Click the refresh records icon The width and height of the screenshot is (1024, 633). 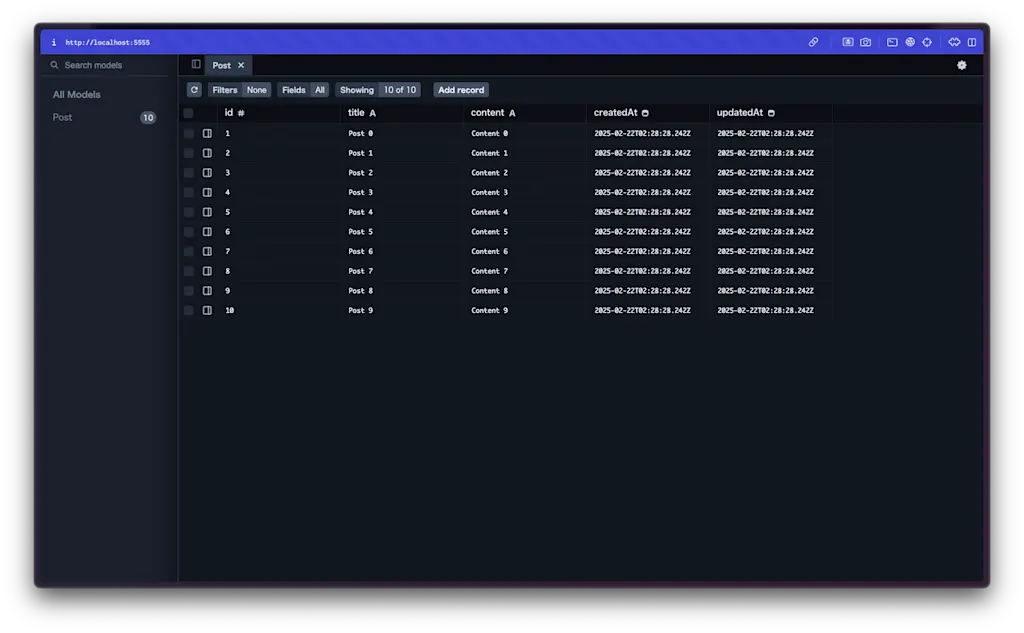click(x=194, y=90)
